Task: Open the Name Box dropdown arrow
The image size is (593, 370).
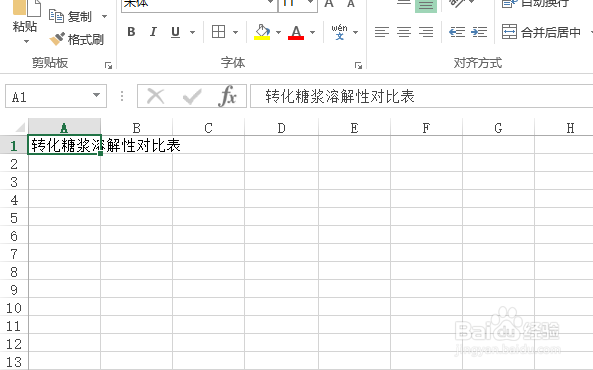Action: [97, 95]
